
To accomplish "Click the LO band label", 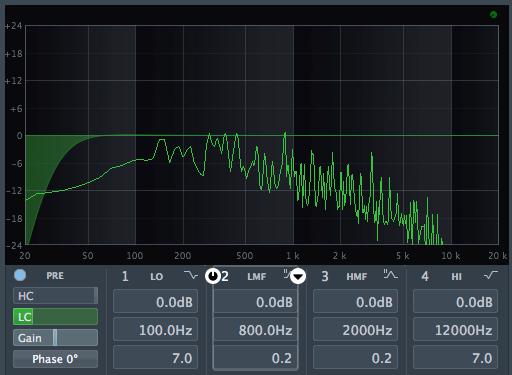I will (157, 277).
